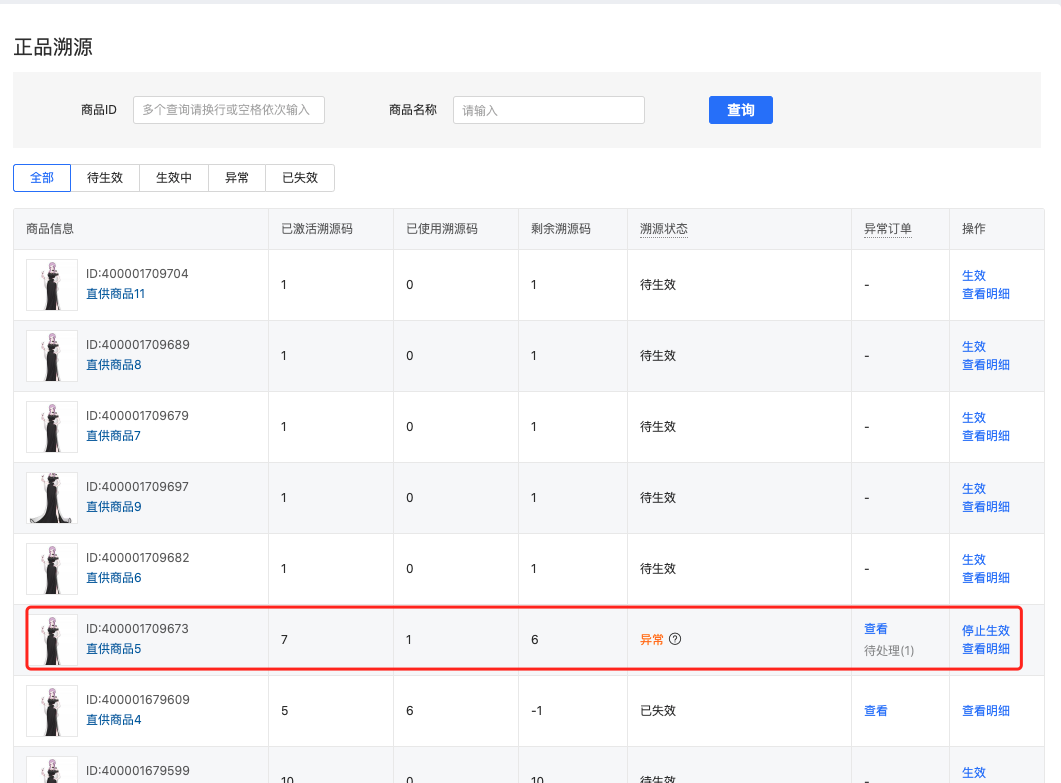Image resolution: width=1061 pixels, height=783 pixels.
Task: Switch to the 生效中 tab
Action: 174,178
